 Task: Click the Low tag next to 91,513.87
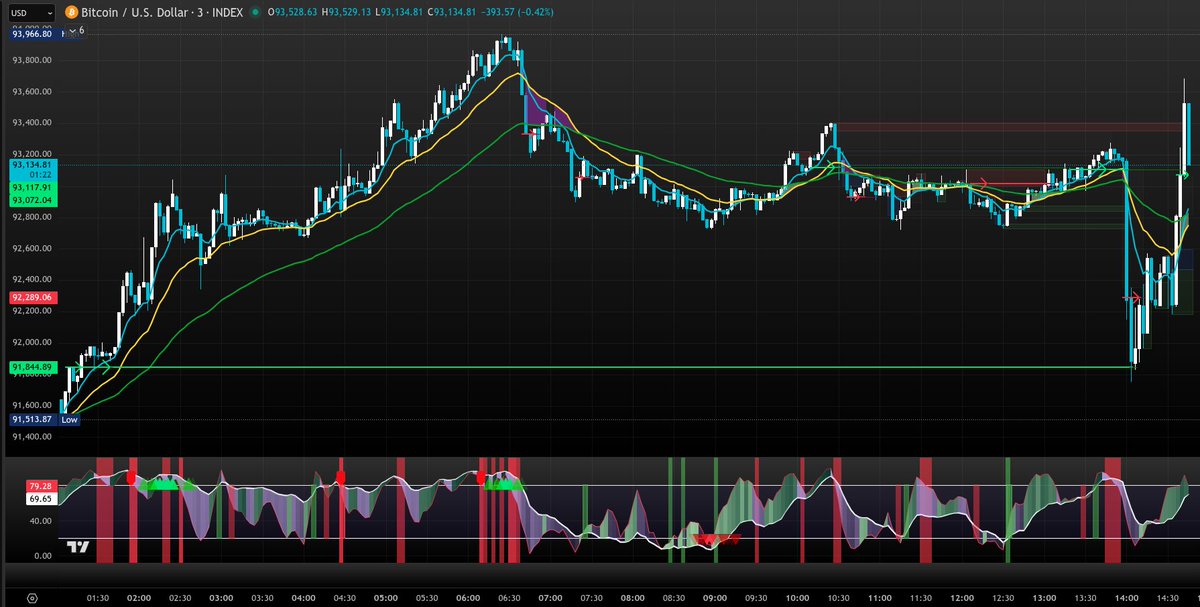coord(69,420)
